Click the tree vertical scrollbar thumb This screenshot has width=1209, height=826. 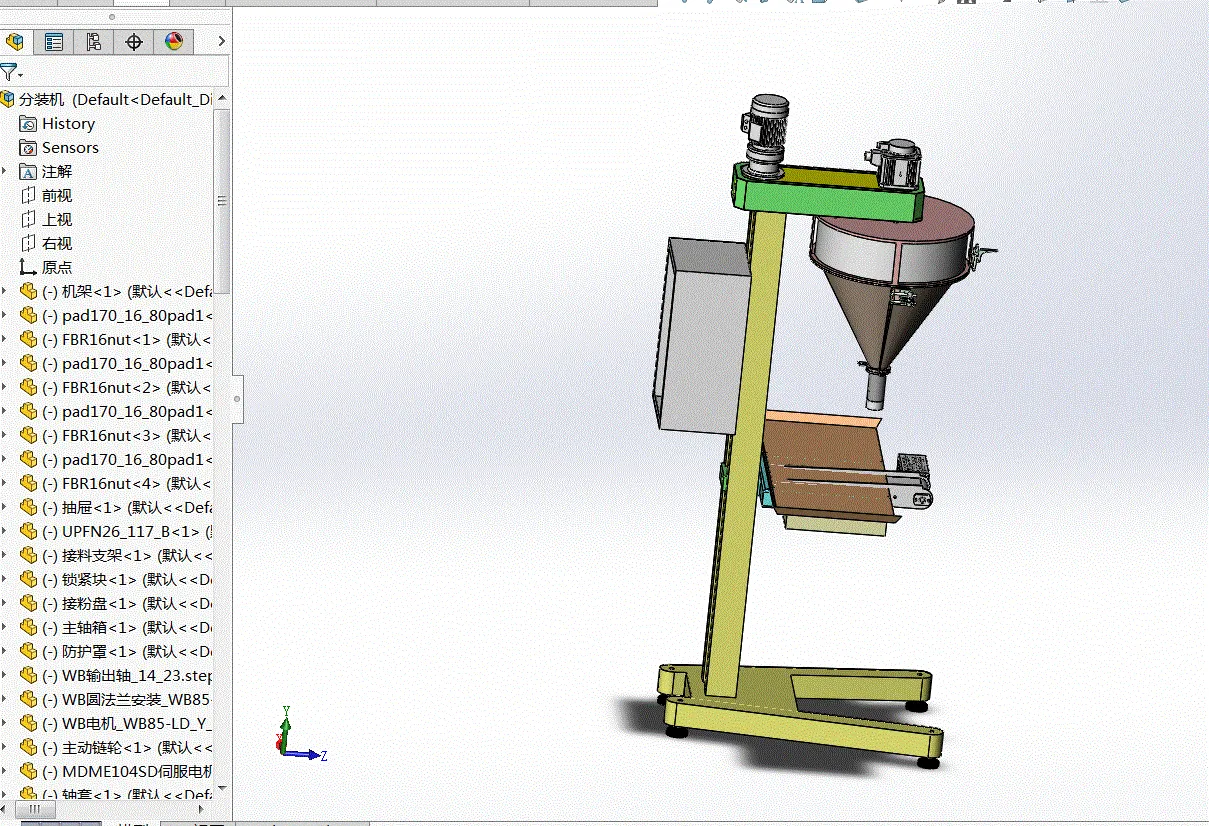[222, 201]
